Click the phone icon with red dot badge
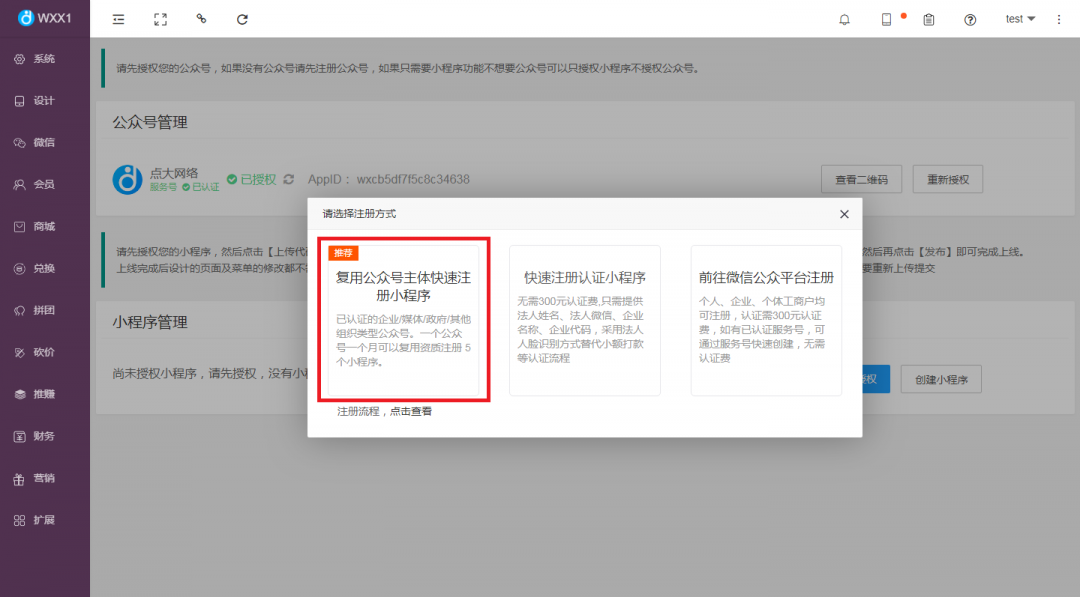Viewport: 1080px width, 597px height. pyautogui.click(x=886, y=18)
